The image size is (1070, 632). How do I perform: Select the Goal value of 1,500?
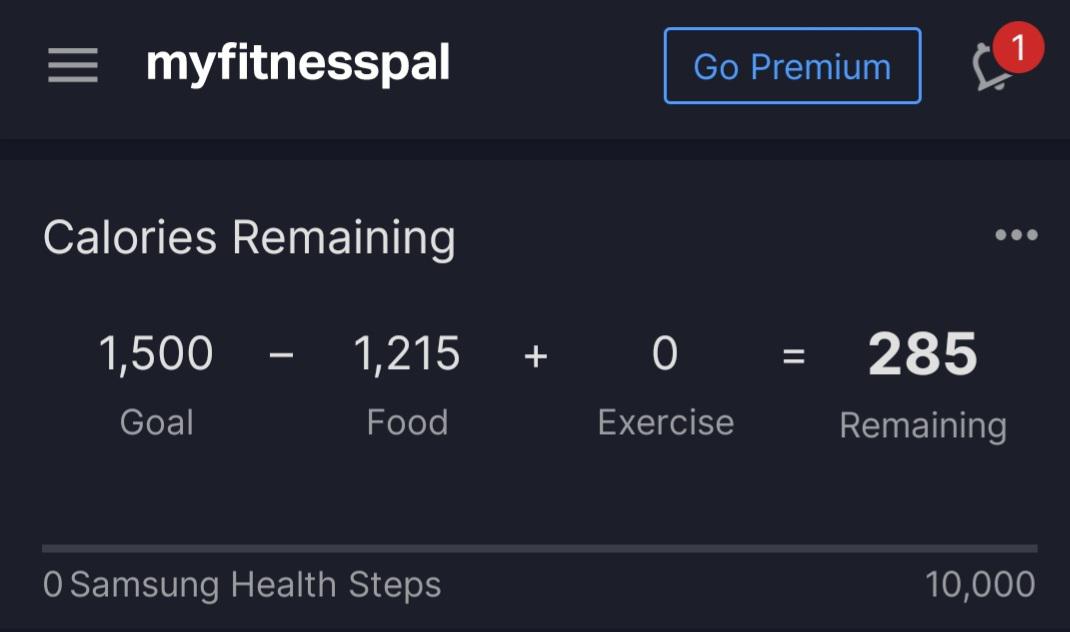[156, 352]
